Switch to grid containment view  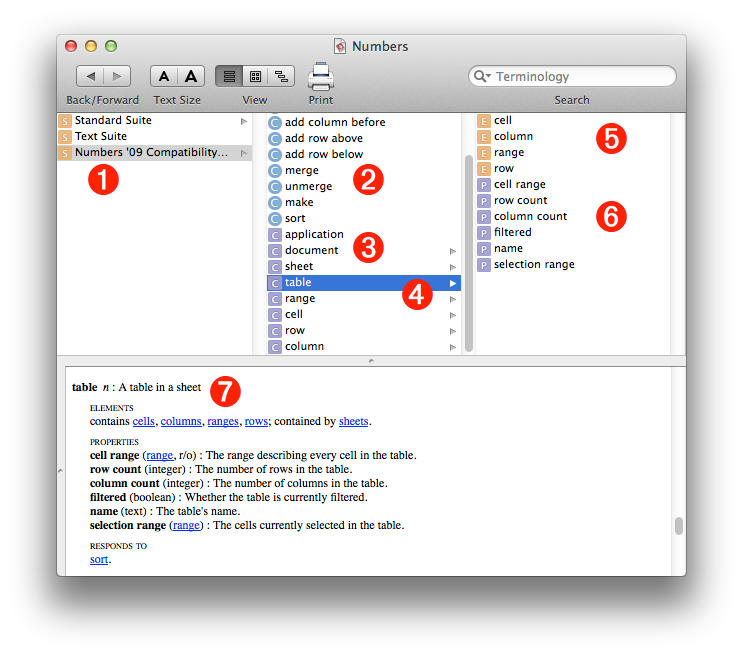click(255, 76)
